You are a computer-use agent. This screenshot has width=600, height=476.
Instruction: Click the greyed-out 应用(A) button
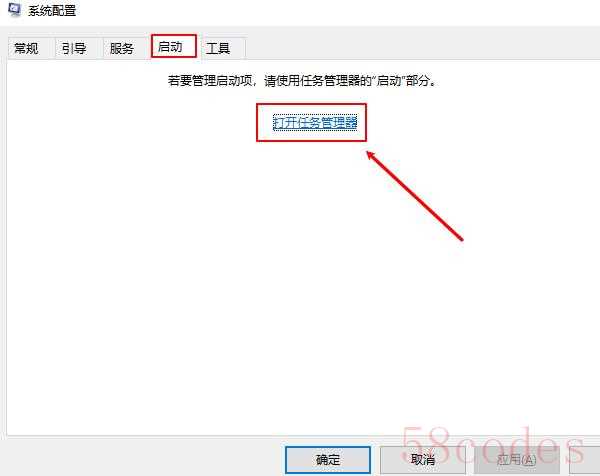517,460
